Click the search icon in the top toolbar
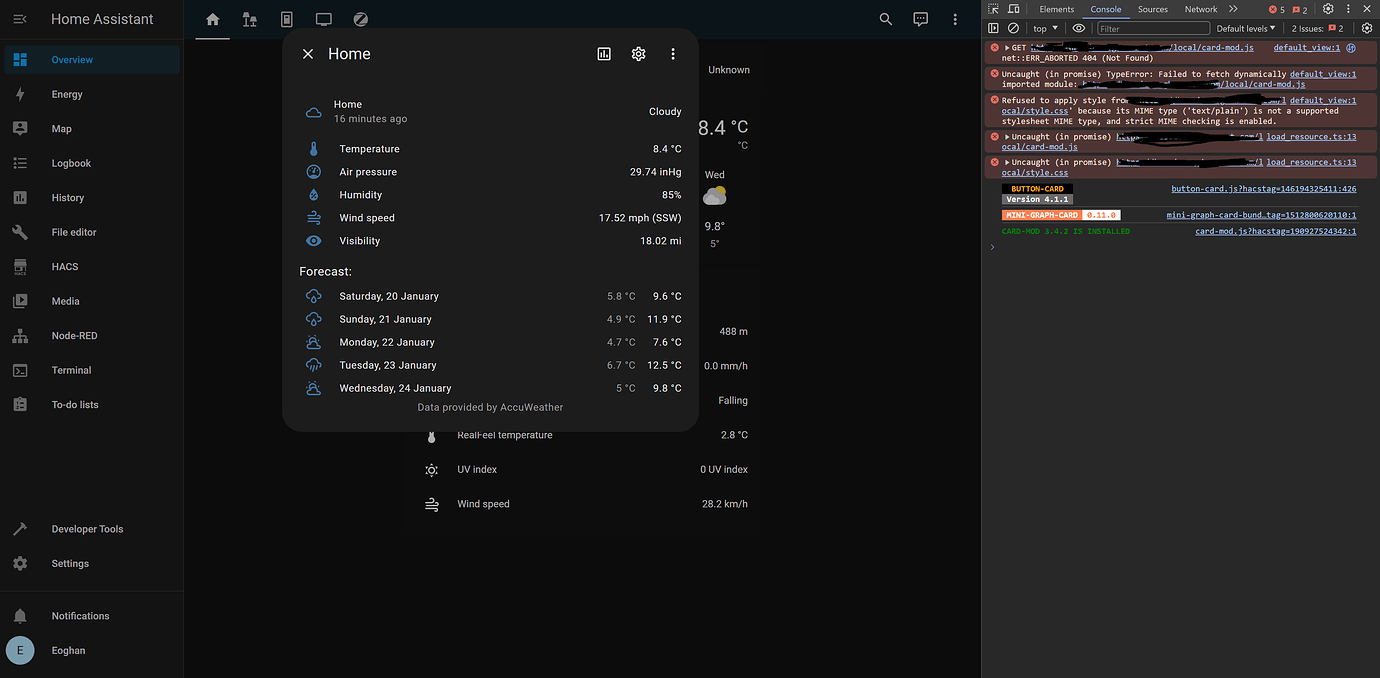The width and height of the screenshot is (1380, 678). pos(885,18)
